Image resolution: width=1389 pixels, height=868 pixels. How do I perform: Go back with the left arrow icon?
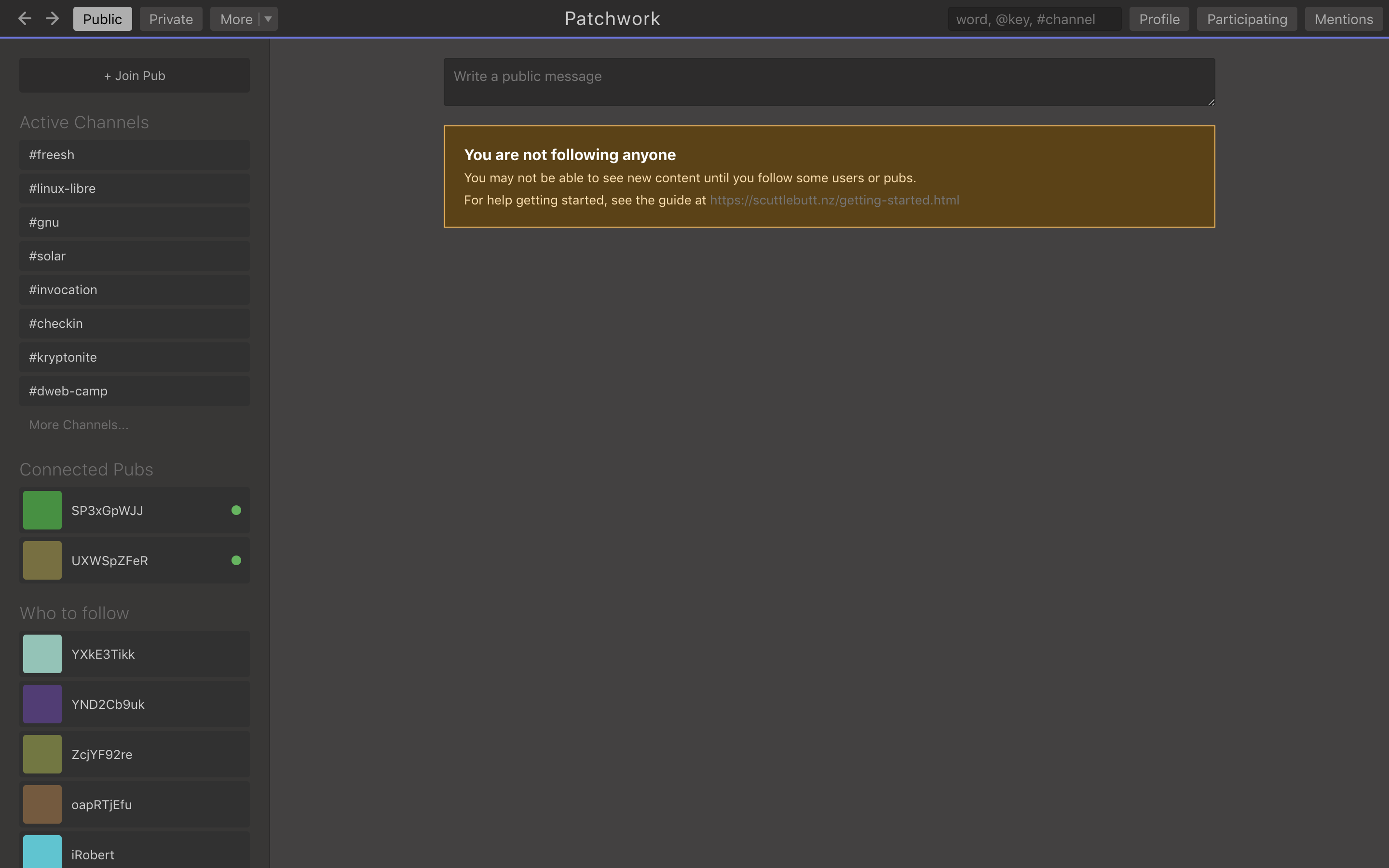(25, 18)
